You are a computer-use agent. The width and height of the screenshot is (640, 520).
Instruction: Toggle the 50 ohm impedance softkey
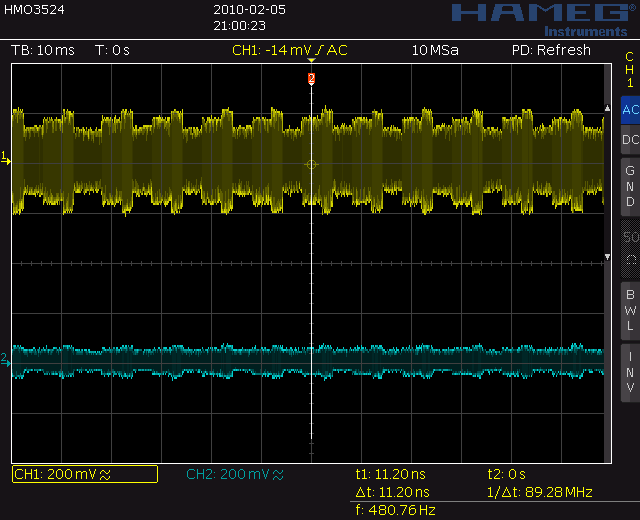[630, 249]
